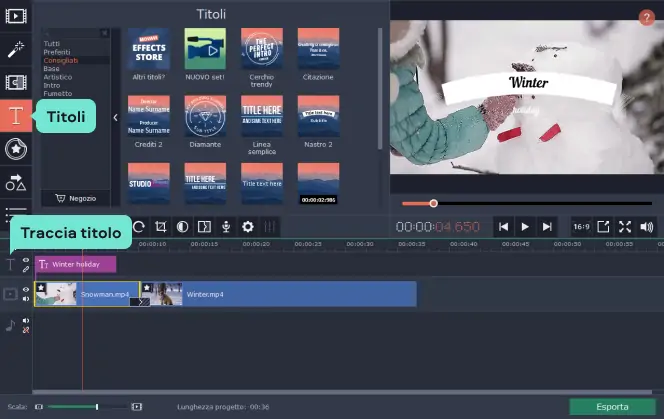The image size is (664, 419).
Task: Click the timeline horizontal scrollbar
Action: (x=342, y=392)
